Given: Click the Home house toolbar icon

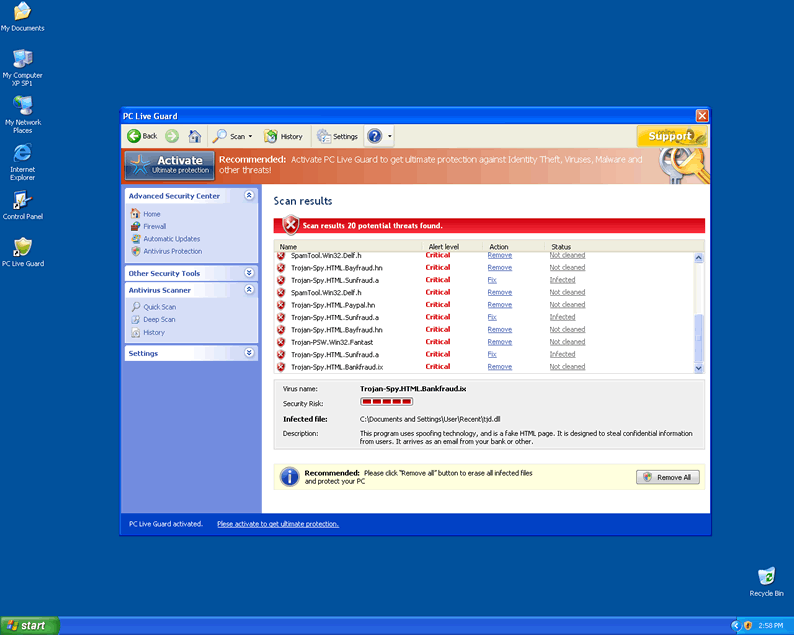Looking at the screenshot, I should pos(195,136).
